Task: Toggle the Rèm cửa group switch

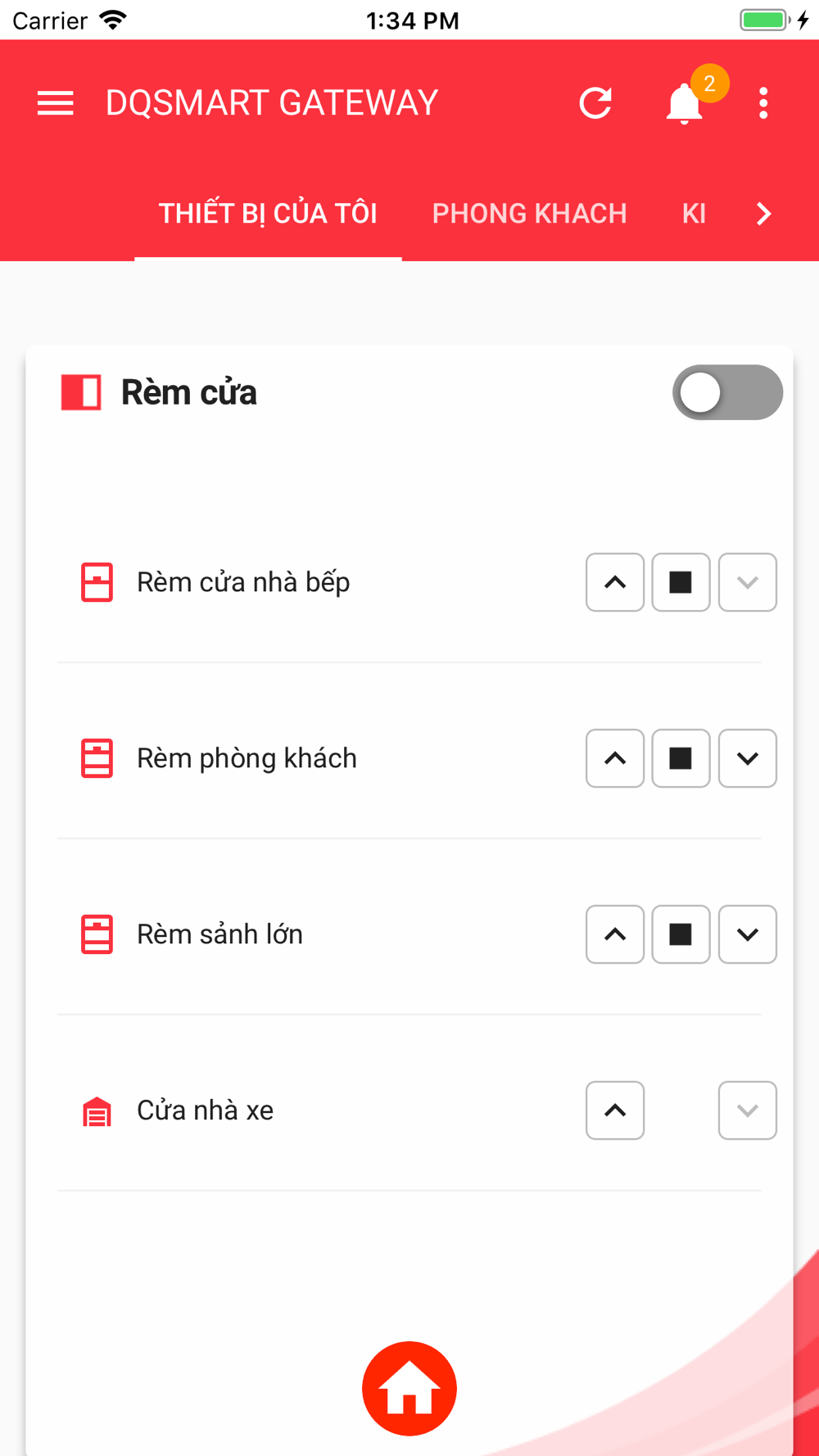Action: 727,392
